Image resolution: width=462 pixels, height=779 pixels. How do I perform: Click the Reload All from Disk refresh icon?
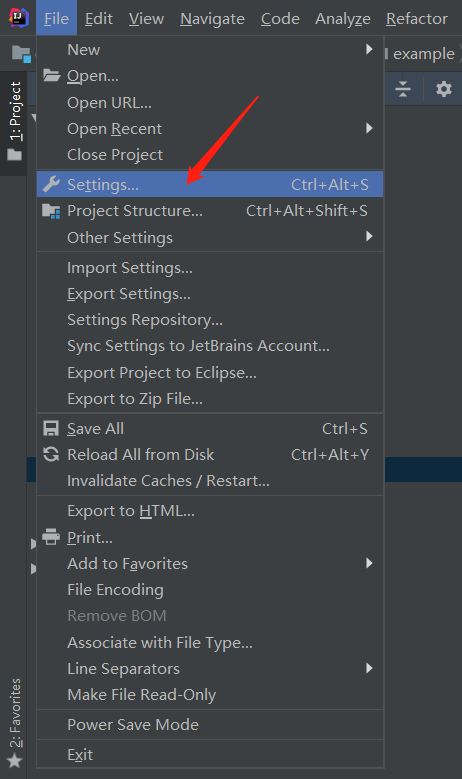coord(51,454)
